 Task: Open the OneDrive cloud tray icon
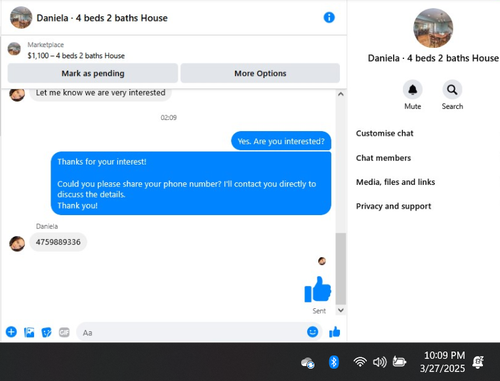coord(308,363)
